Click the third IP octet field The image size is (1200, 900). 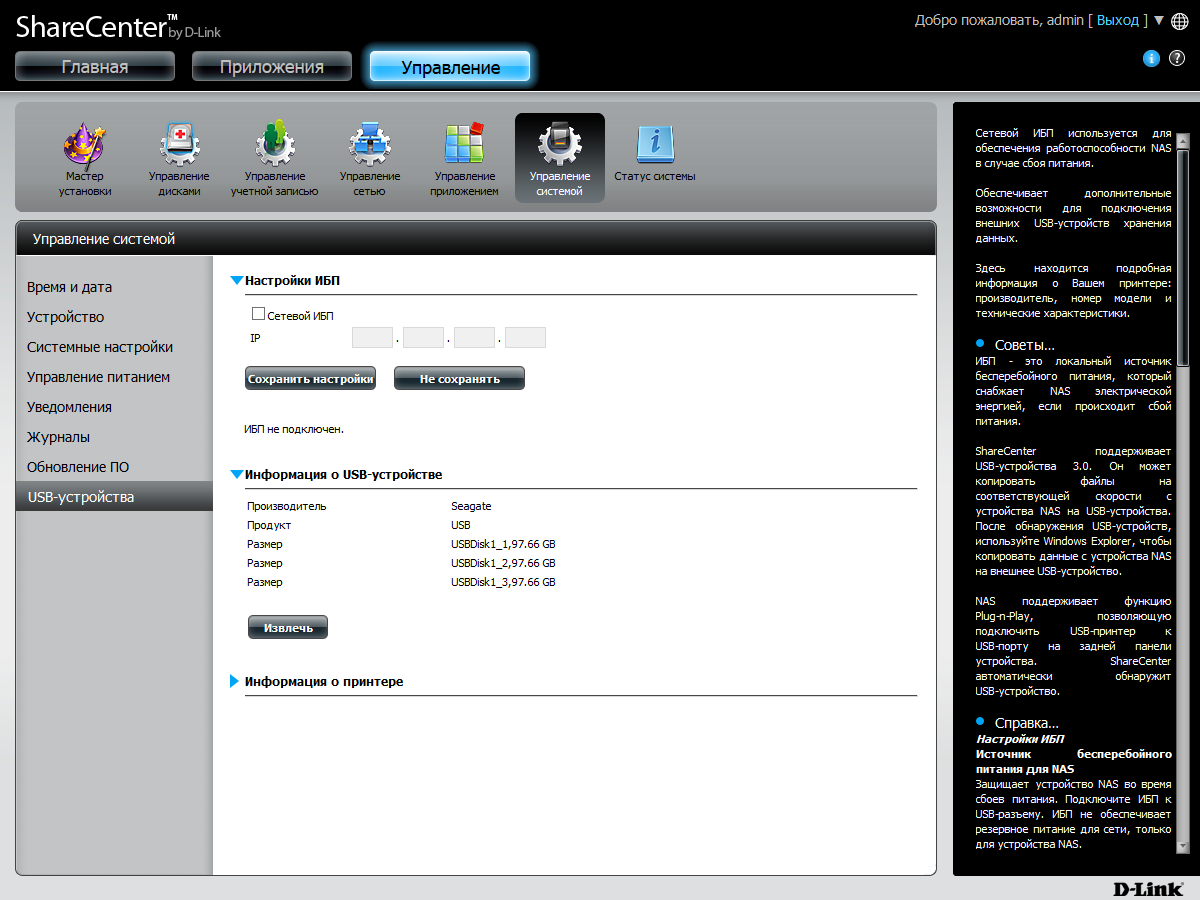pos(475,337)
